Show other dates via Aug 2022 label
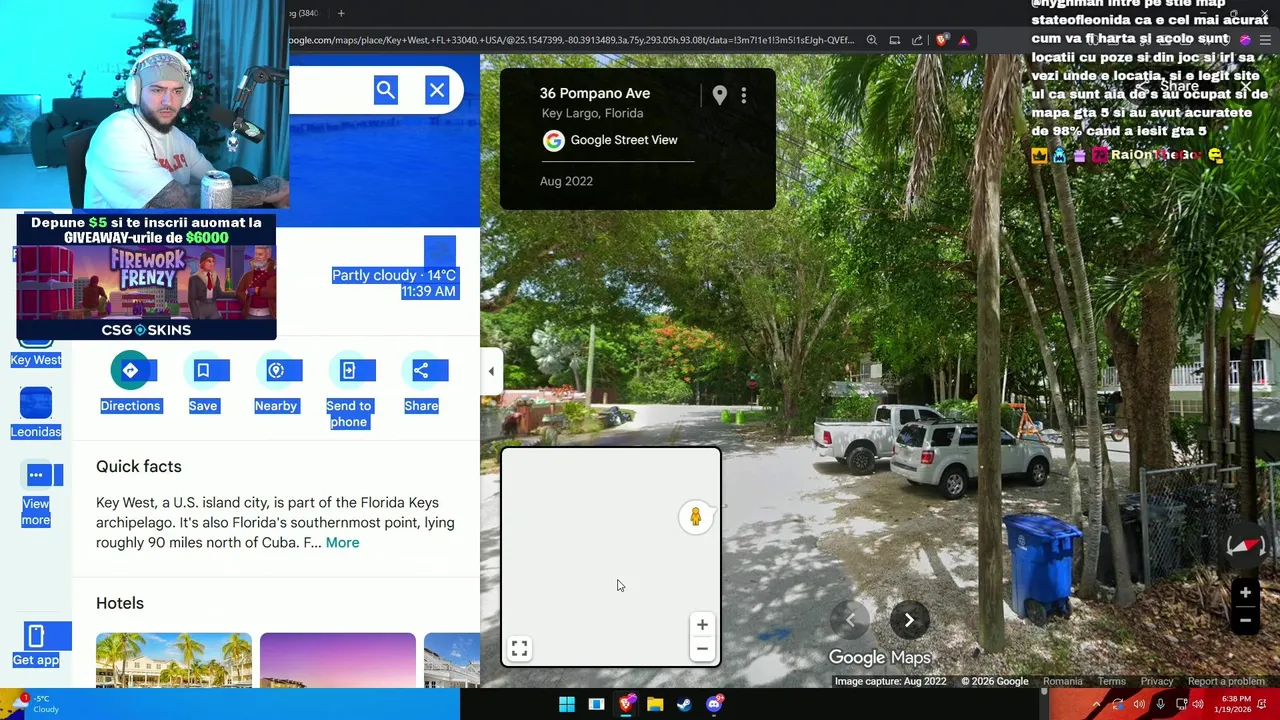Viewport: 1280px width, 720px height. 566,181
